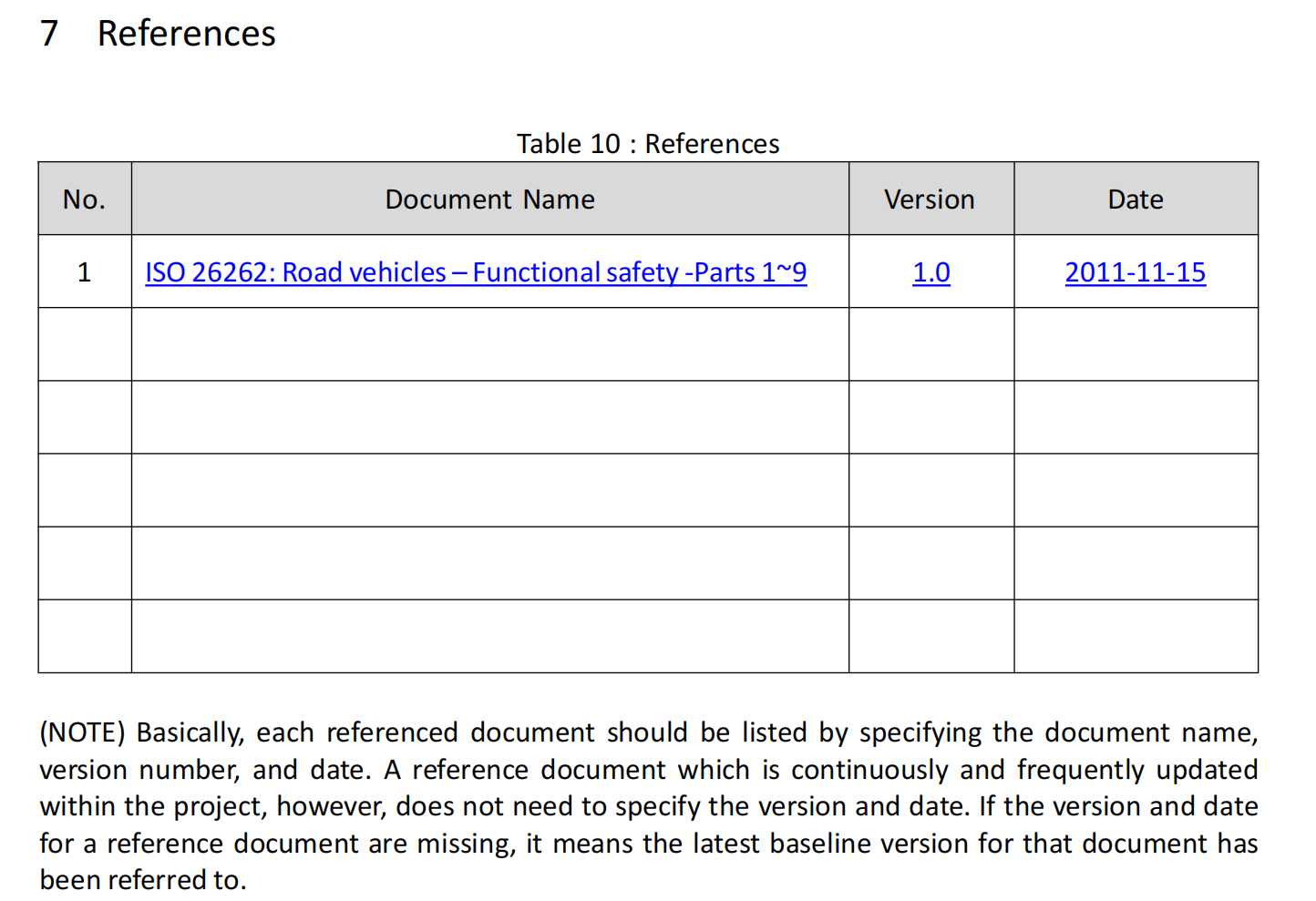Click empty Document Name cell in third row
The width and height of the screenshot is (1316, 901).
click(x=489, y=417)
